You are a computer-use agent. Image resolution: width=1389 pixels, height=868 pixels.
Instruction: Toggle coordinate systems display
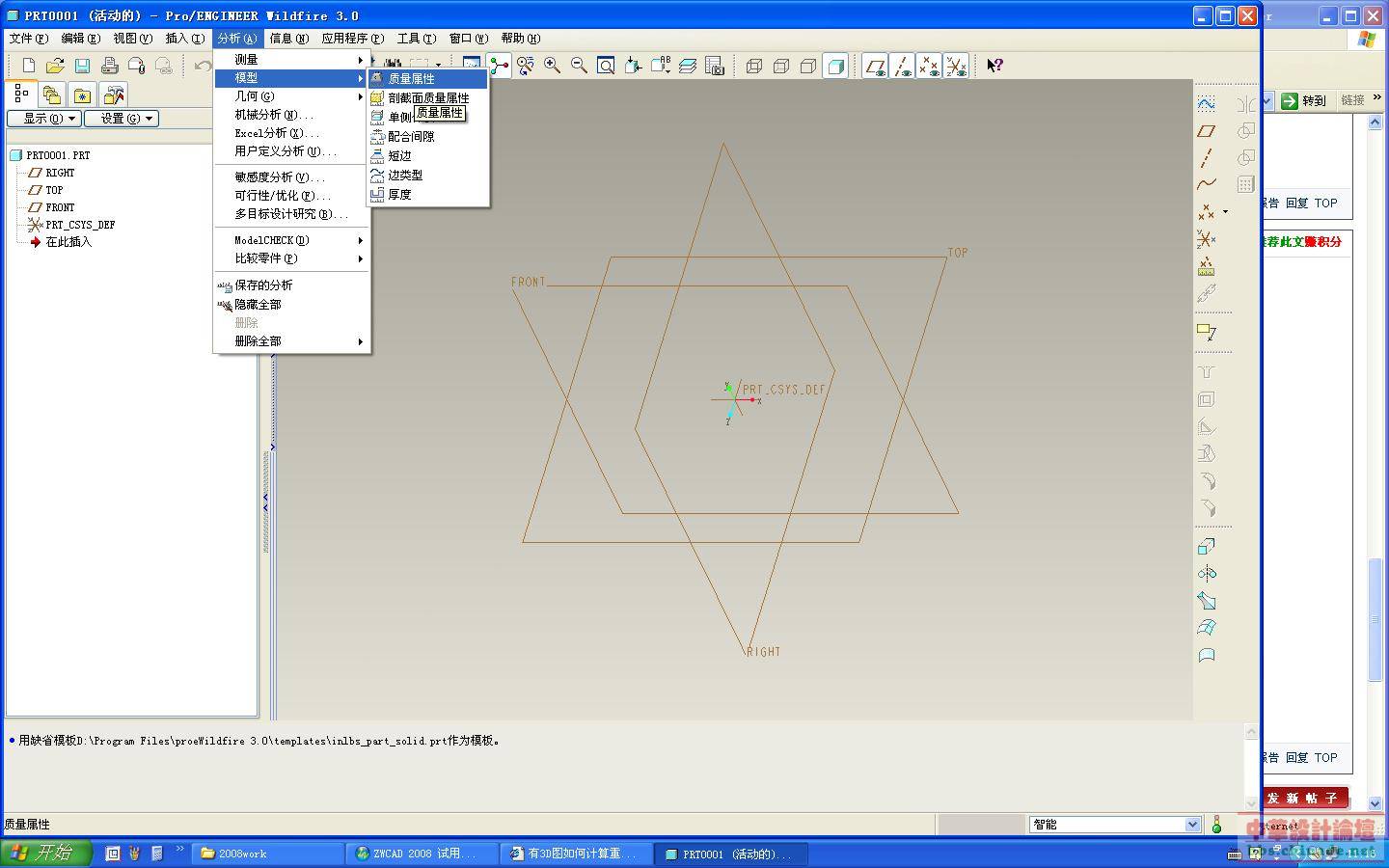click(x=956, y=66)
